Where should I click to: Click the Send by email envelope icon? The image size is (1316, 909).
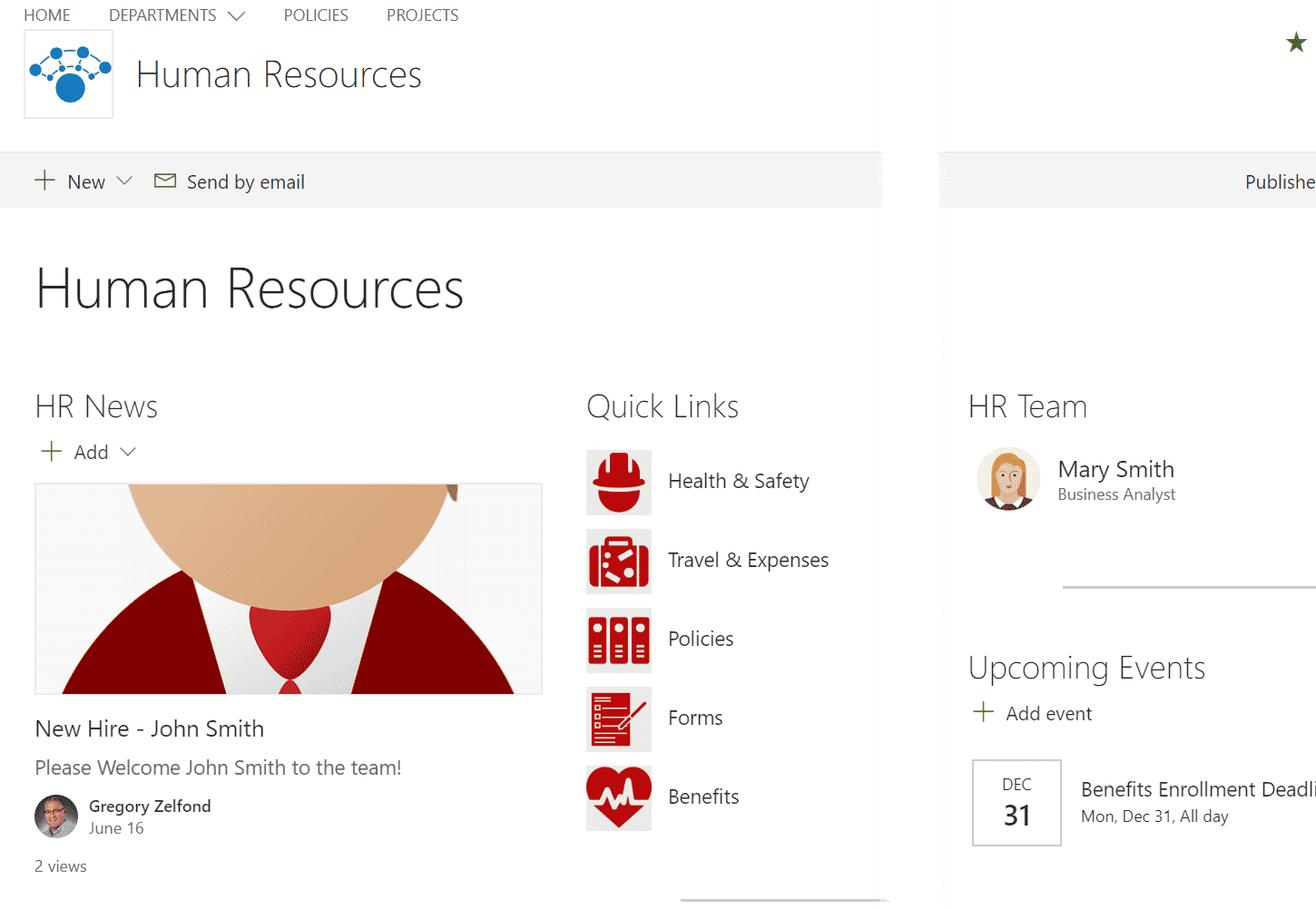[x=165, y=181]
